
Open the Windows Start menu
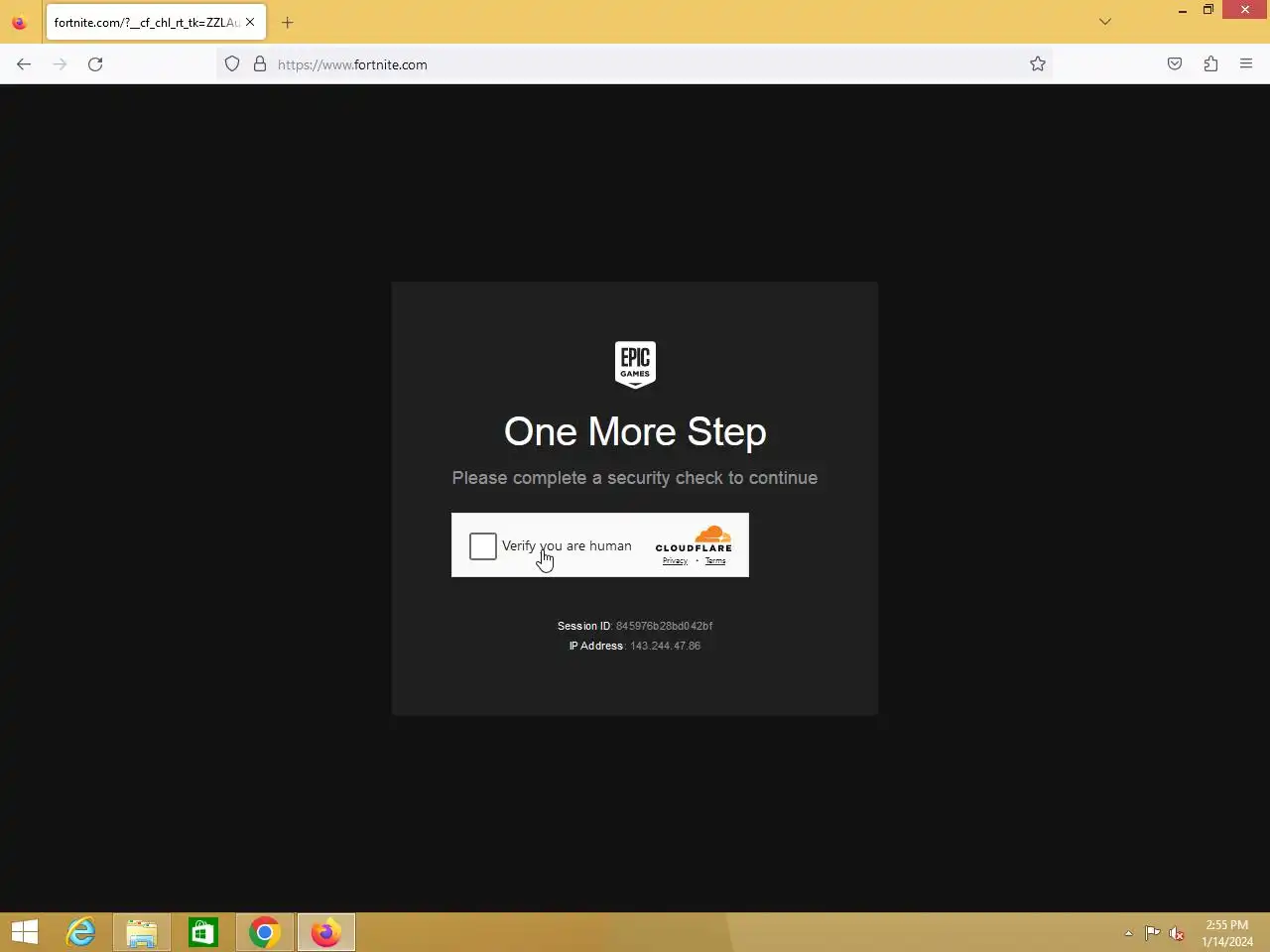(x=25, y=932)
